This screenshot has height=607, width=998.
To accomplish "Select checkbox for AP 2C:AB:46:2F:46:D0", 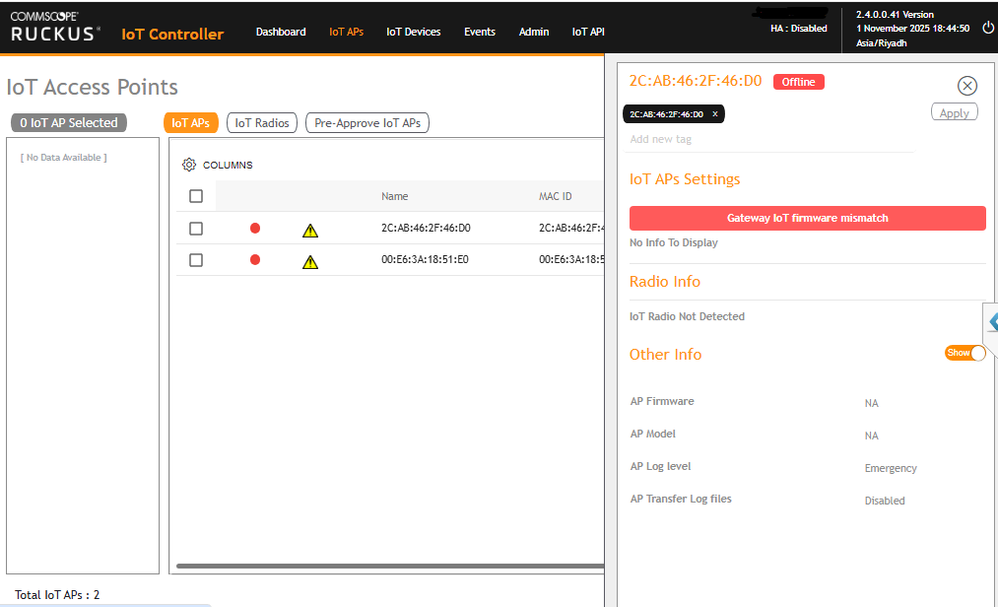I will [x=196, y=228].
